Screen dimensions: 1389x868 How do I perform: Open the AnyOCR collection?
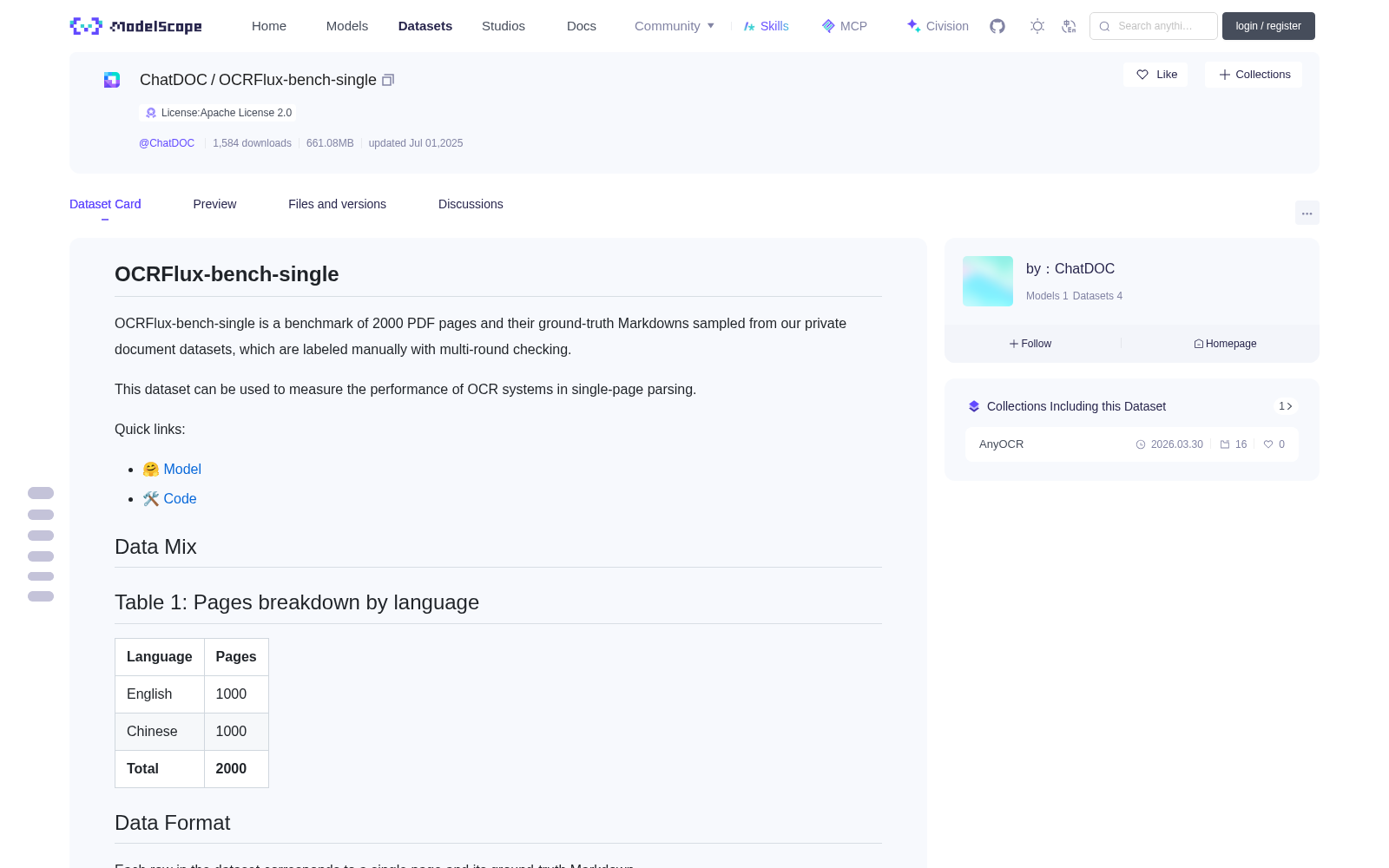[x=1132, y=444]
